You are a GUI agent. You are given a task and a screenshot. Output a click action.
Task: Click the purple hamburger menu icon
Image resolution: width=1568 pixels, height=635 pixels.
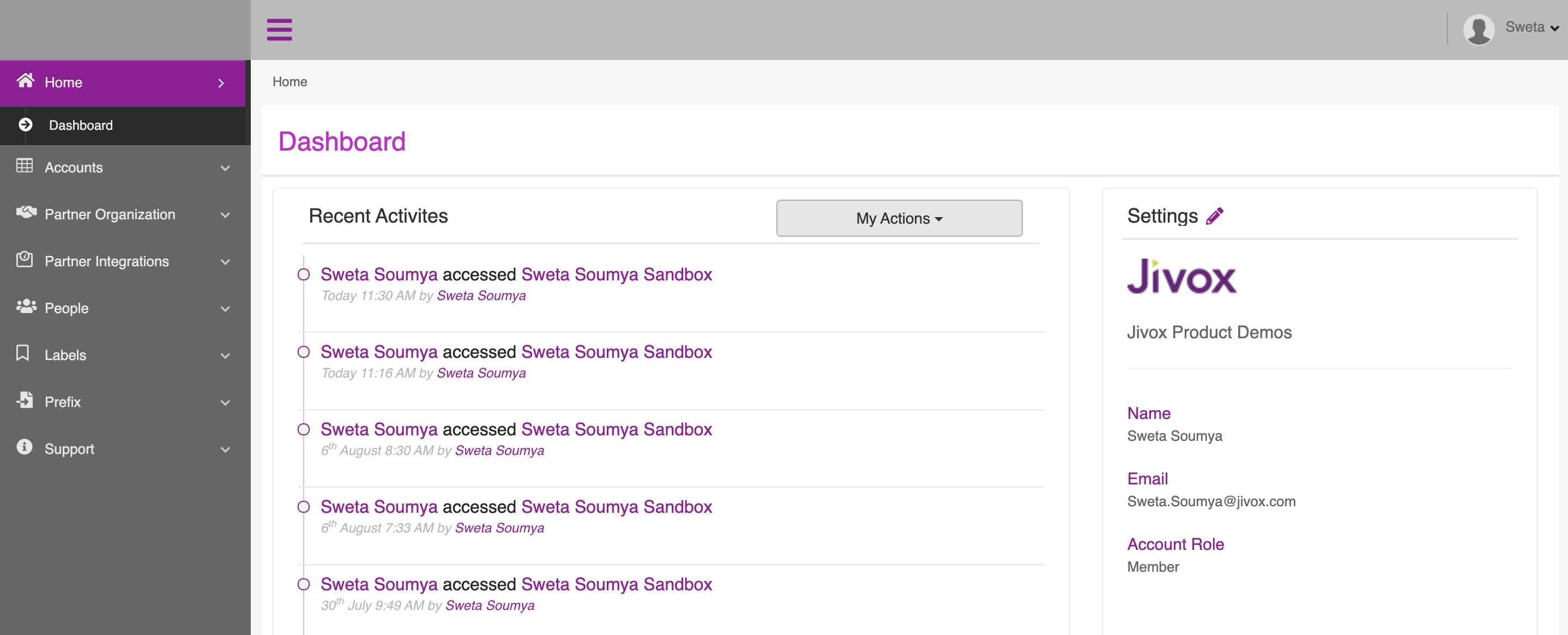click(279, 29)
